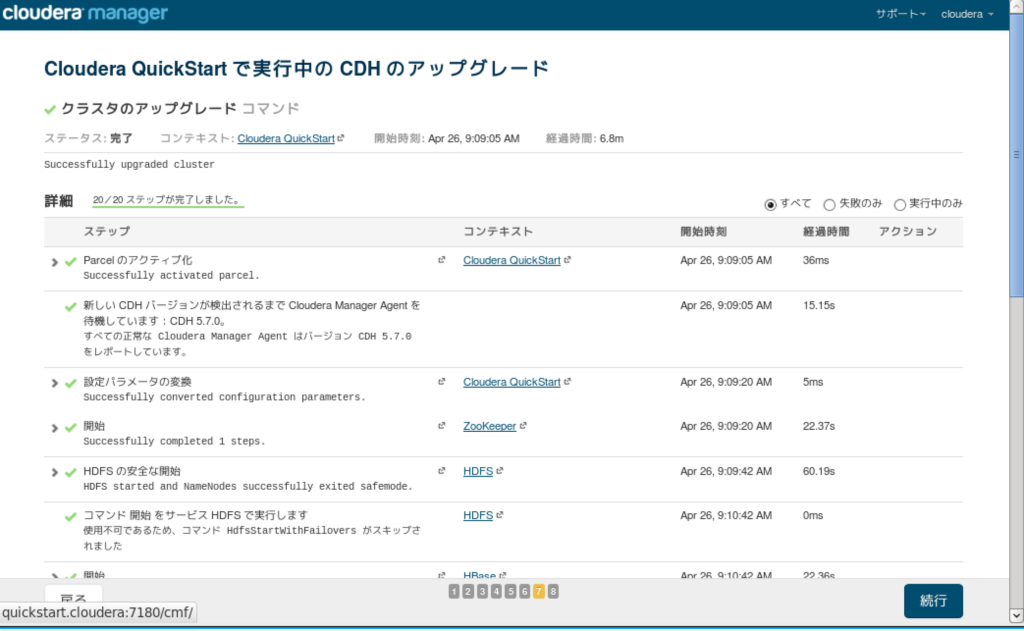Click the 60.19s duration value
1024x631 pixels.
[819, 471]
